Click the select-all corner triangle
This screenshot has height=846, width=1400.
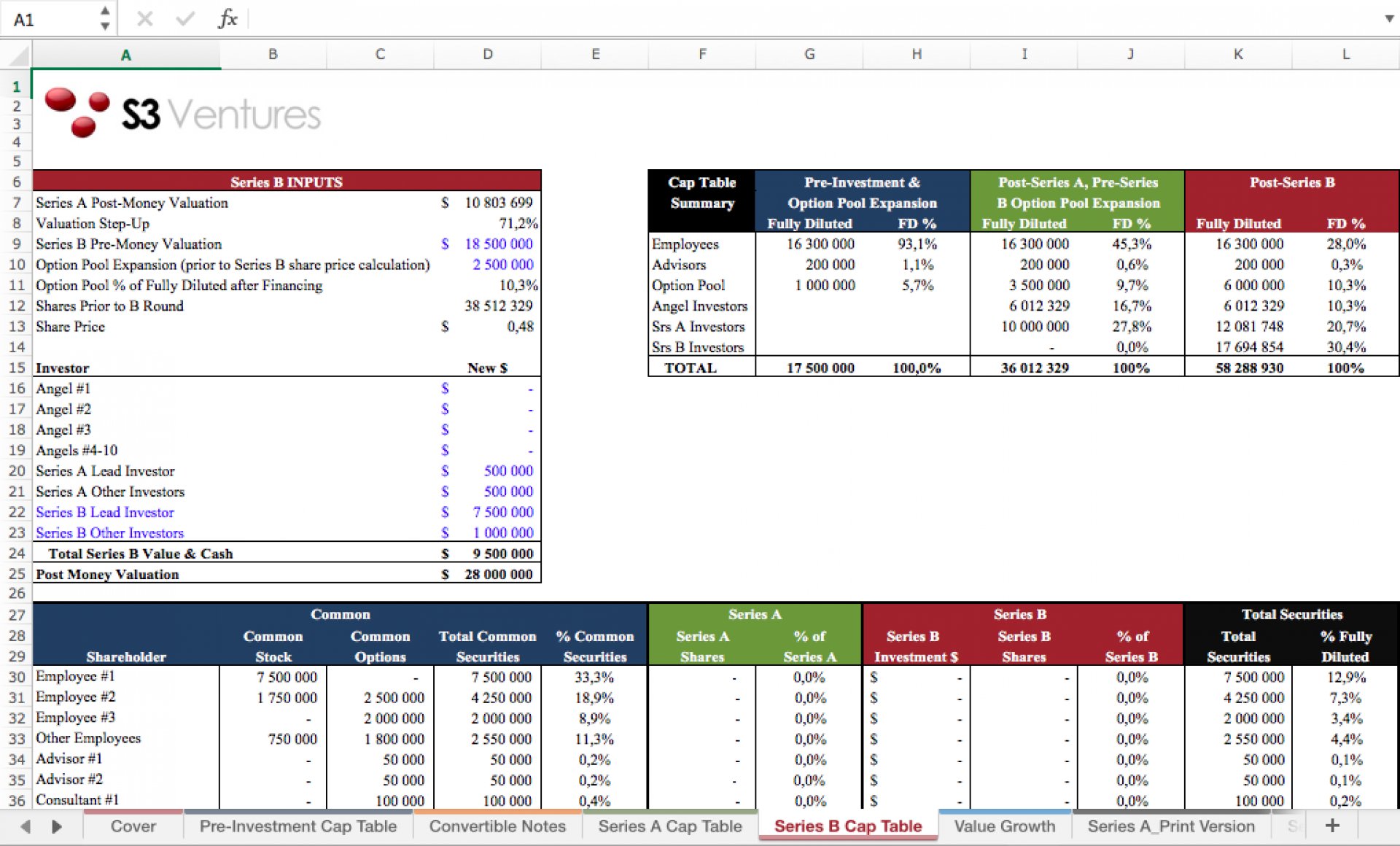[20, 55]
